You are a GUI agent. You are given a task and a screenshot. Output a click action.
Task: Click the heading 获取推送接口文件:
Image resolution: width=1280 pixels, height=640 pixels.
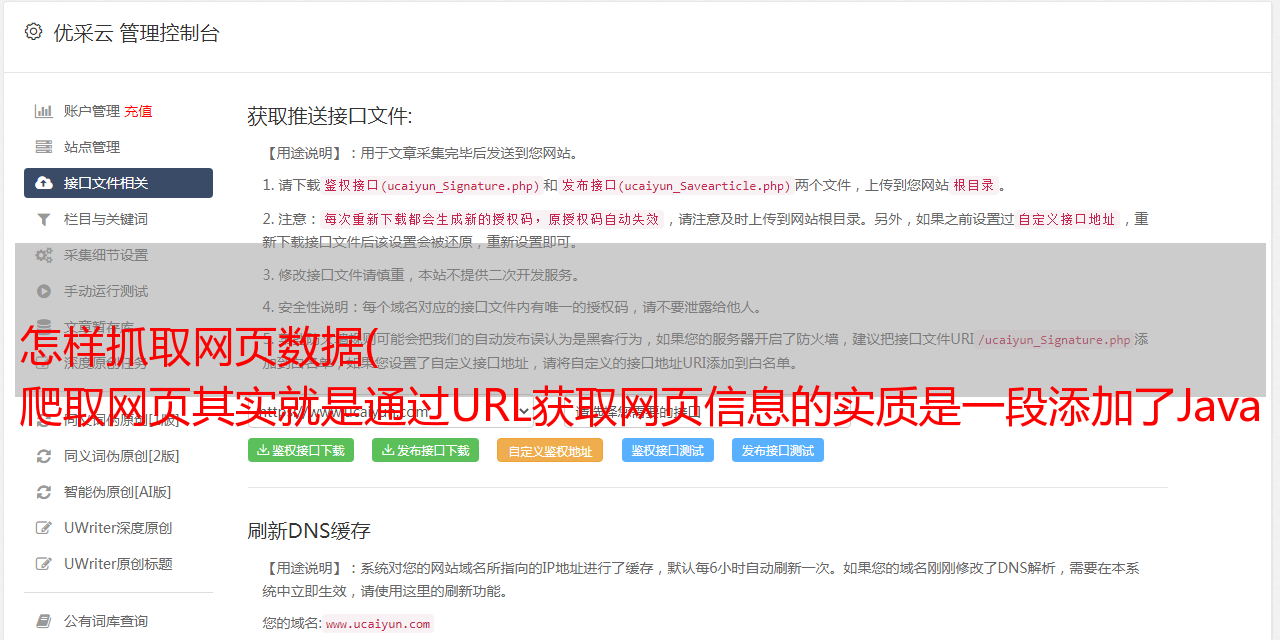pos(330,116)
